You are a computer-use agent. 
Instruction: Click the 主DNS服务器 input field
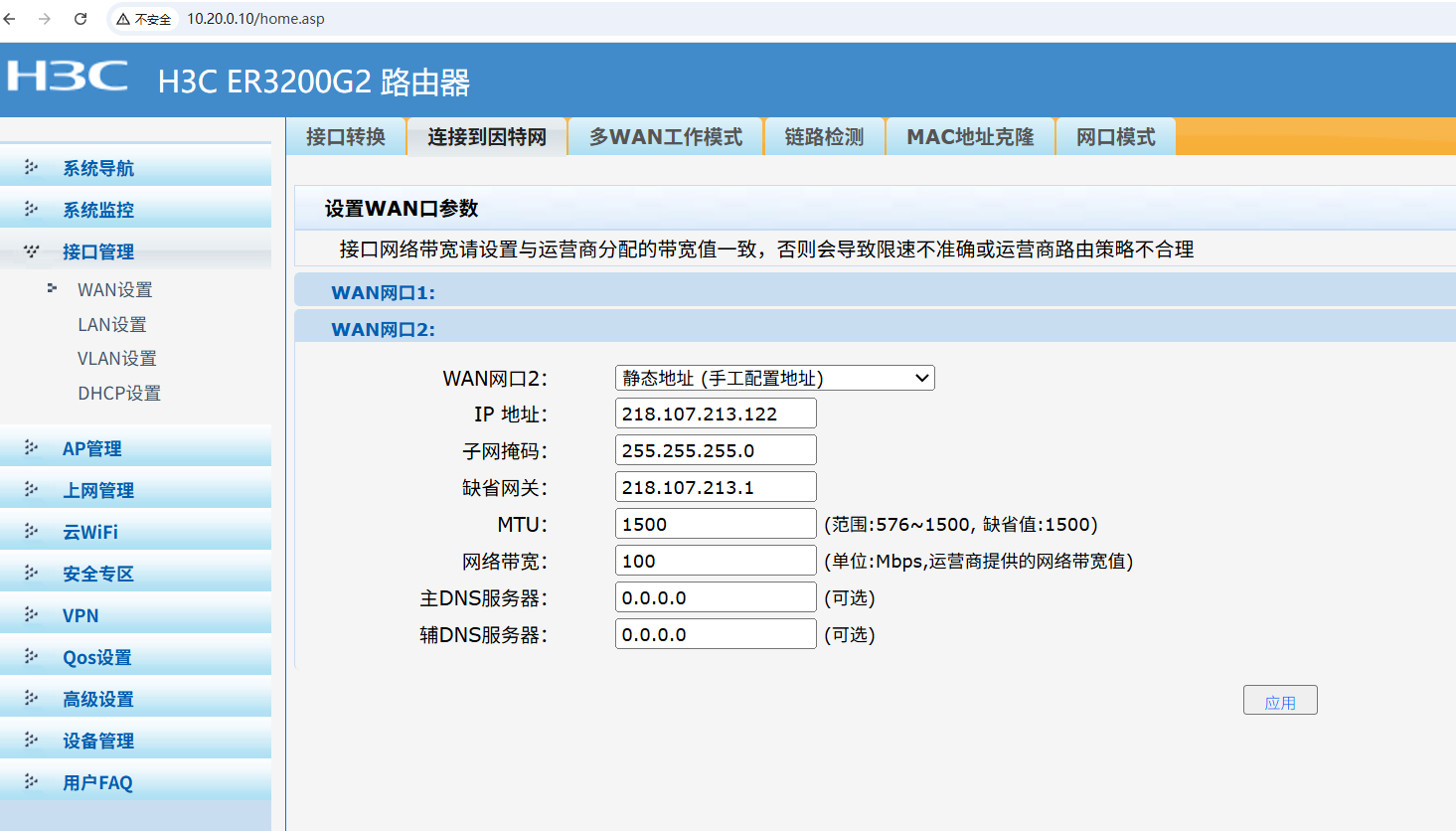point(715,597)
